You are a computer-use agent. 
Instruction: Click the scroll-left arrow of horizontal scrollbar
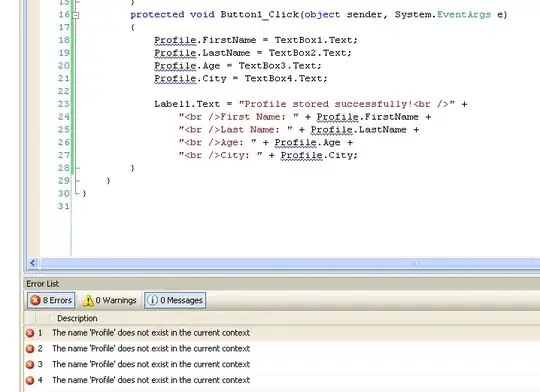pos(33,263)
